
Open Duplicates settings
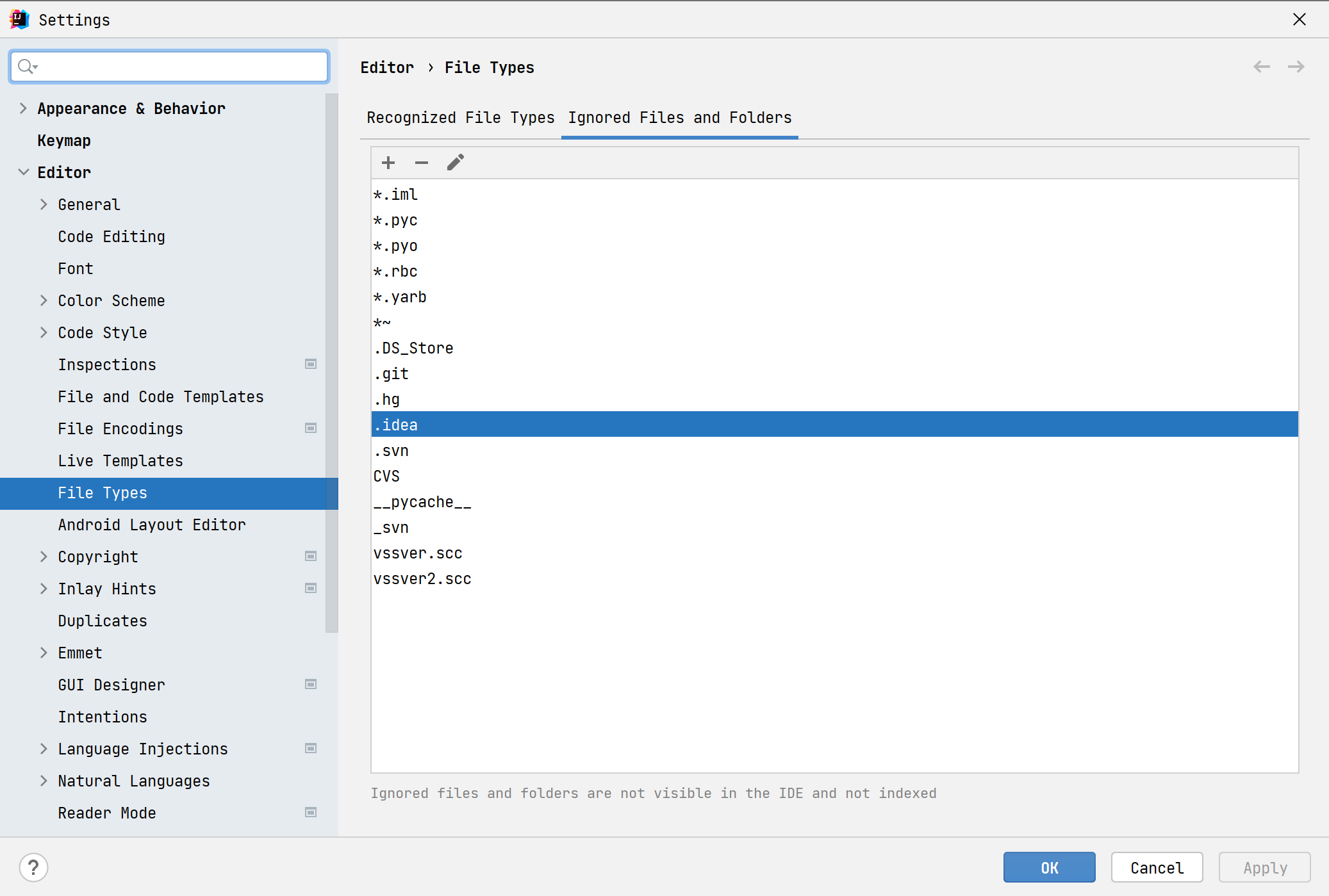click(103, 621)
